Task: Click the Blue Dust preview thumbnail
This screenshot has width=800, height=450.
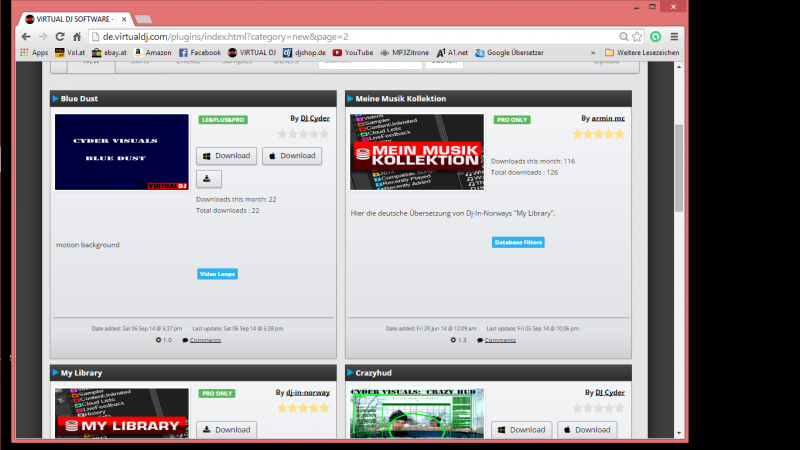Action: [x=121, y=152]
